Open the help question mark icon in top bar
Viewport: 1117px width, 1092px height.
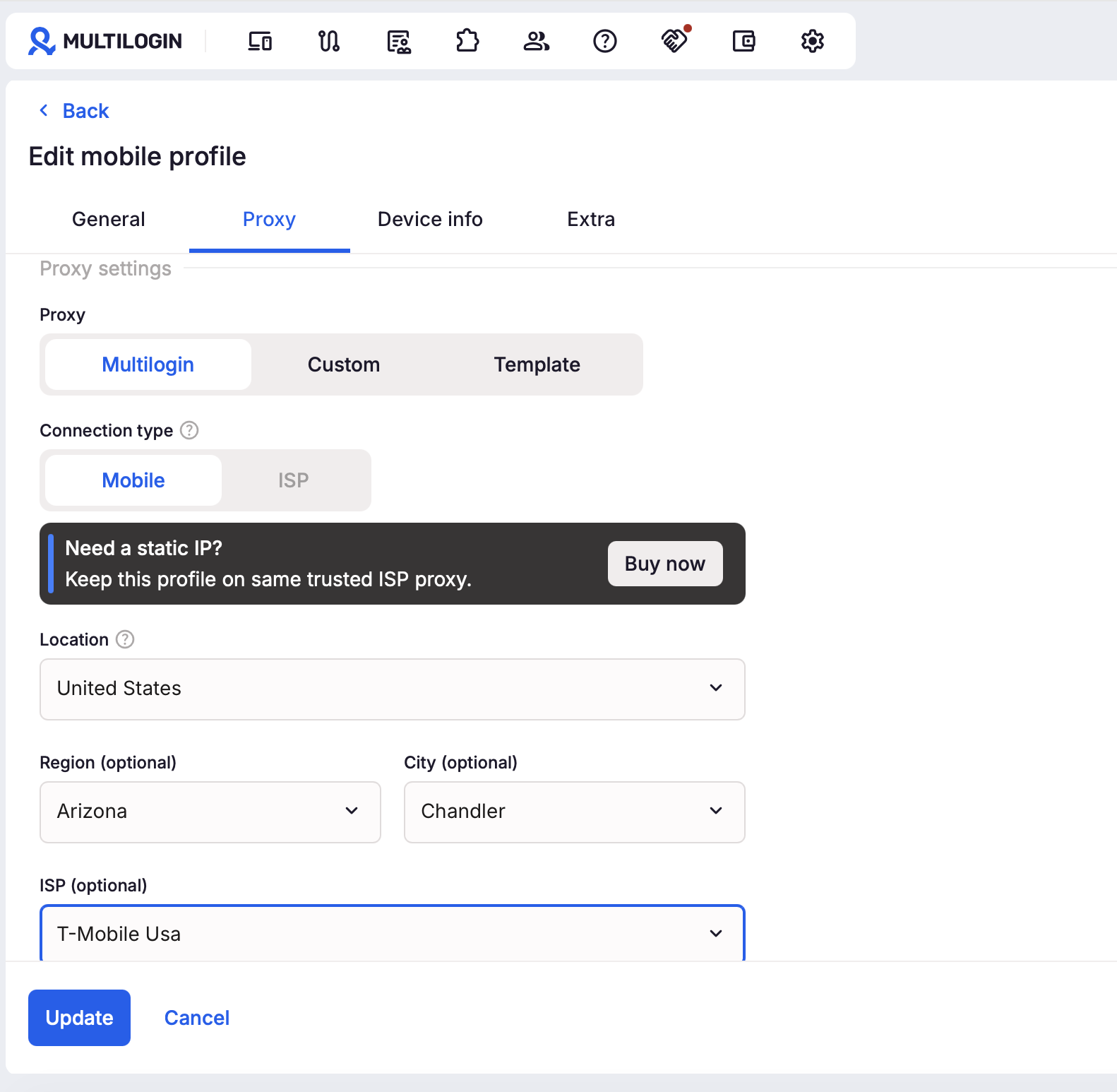(605, 41)
